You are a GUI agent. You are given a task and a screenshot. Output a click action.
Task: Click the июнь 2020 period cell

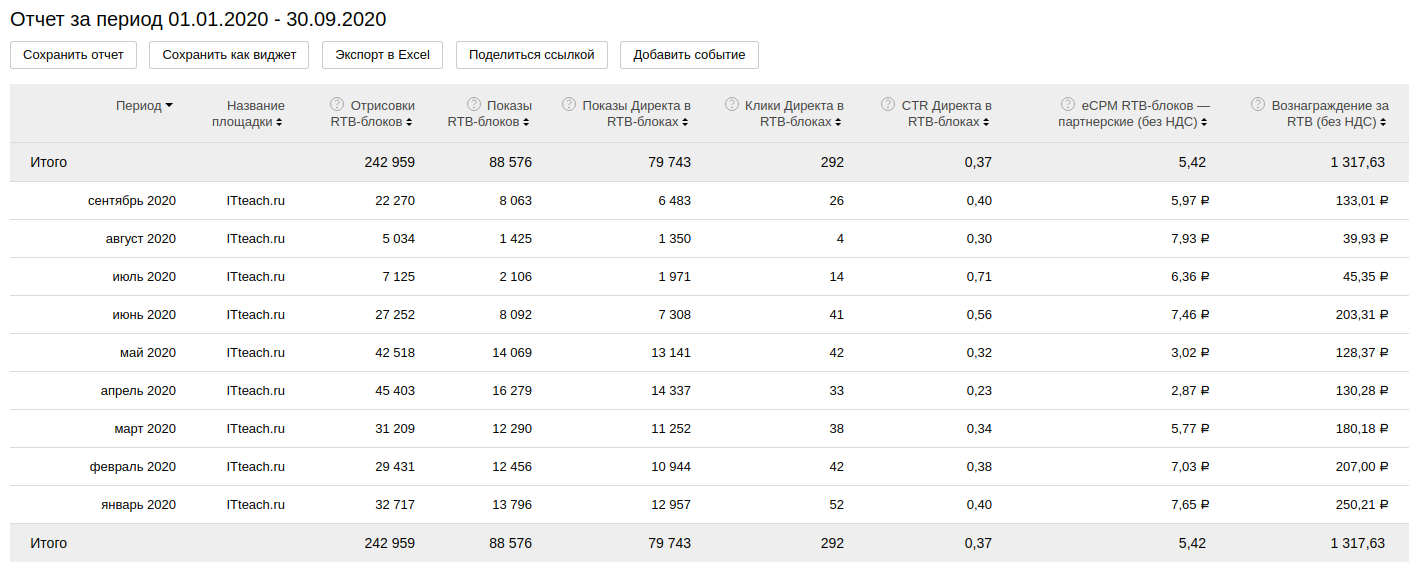144,315
